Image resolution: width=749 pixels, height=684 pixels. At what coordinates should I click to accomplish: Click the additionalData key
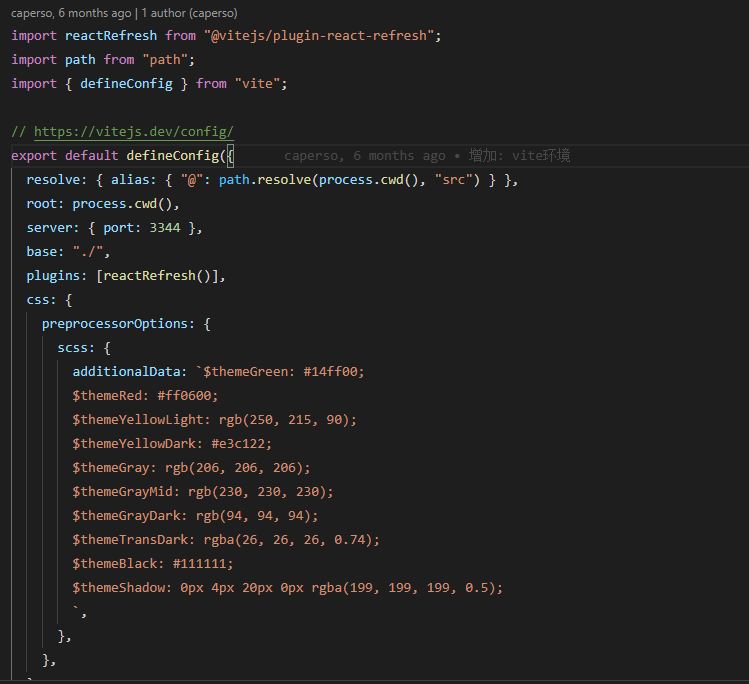pos(126,372)
